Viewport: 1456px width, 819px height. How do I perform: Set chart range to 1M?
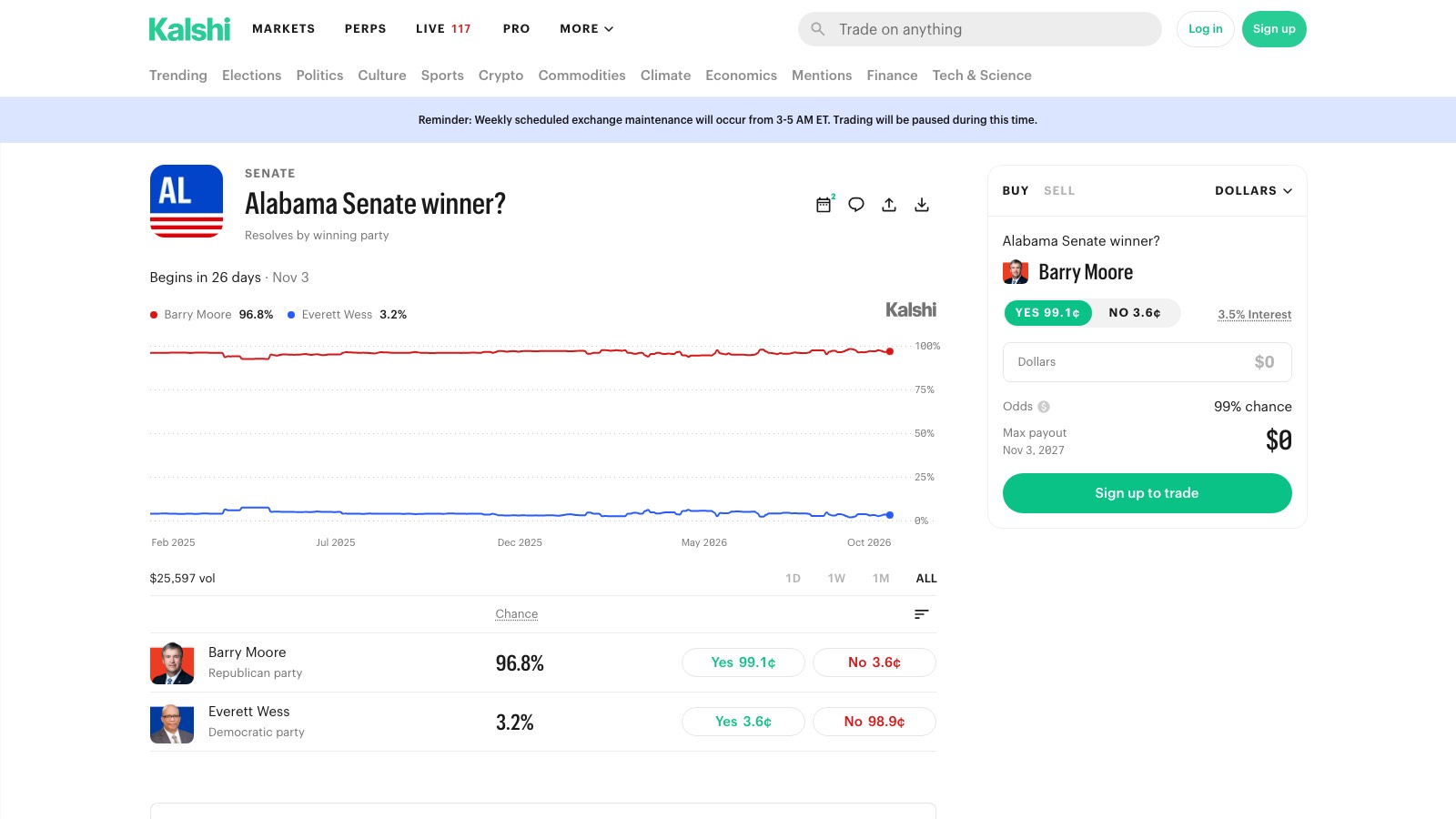[x=881, y=579]
